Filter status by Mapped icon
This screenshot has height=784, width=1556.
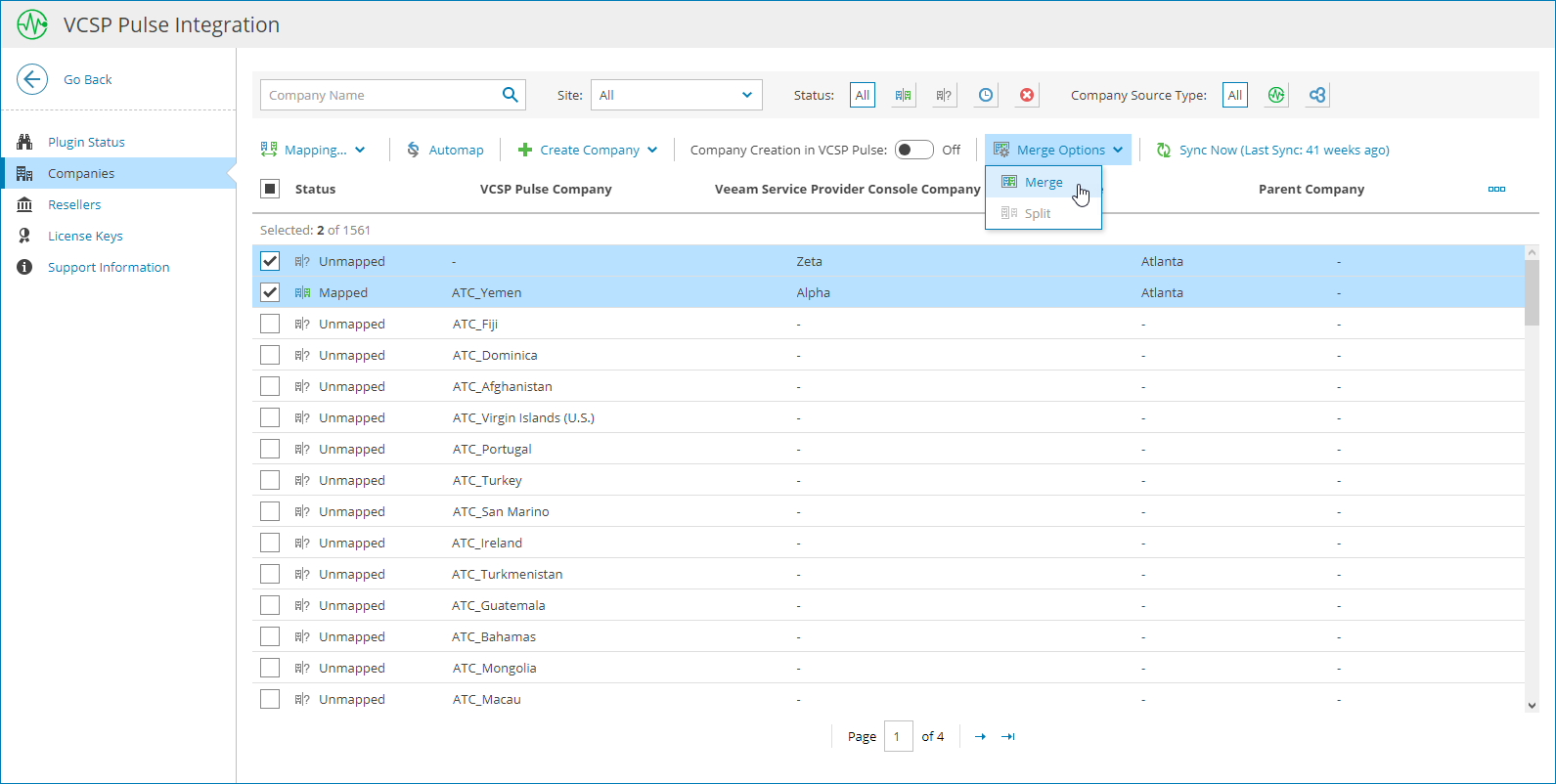point(903,95)
